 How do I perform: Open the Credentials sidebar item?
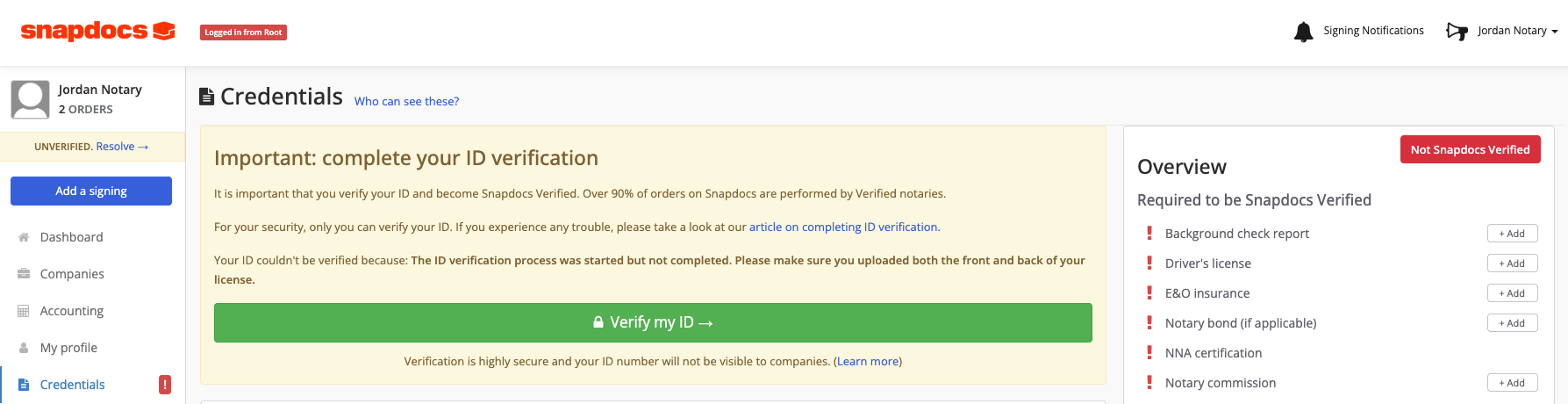coord(73,385)
